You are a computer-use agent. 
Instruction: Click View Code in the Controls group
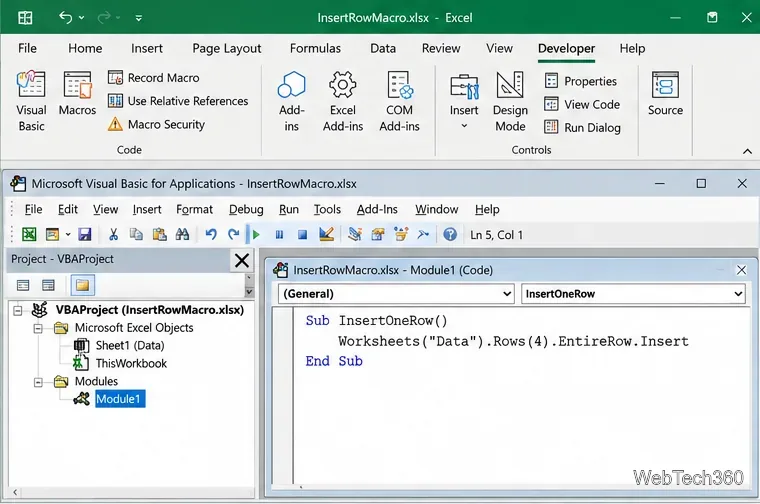point(582,104)
